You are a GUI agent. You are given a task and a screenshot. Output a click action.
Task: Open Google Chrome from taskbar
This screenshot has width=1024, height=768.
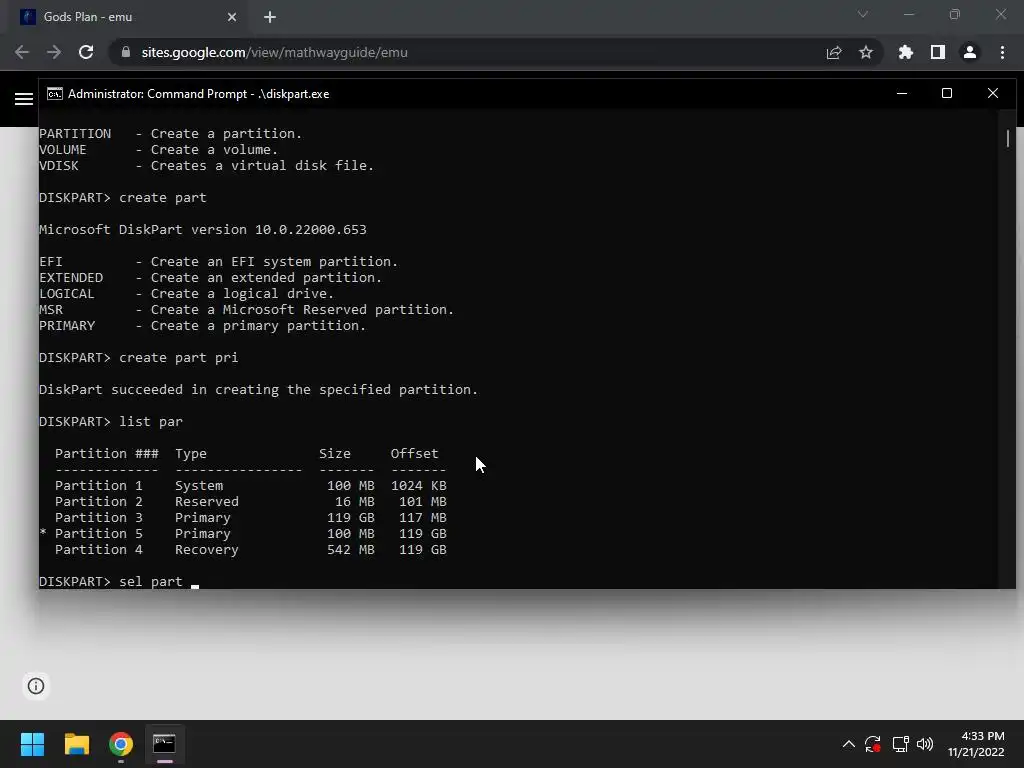[121, 744]
